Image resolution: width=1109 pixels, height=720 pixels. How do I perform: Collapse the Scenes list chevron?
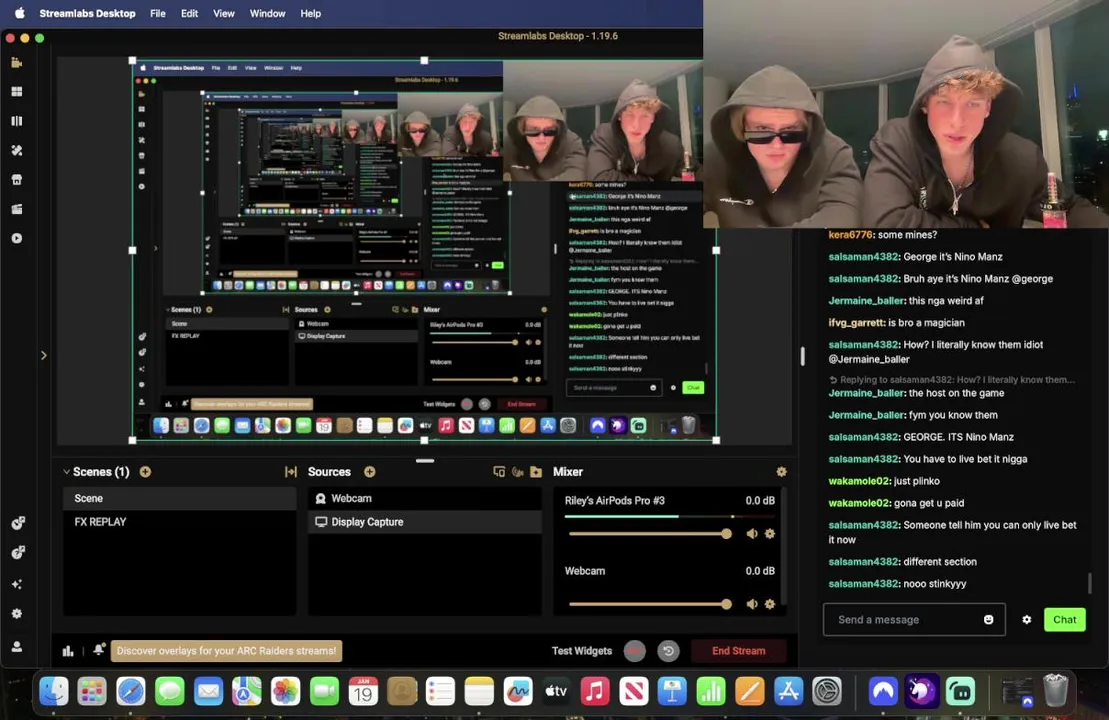[x=66, y=472]
